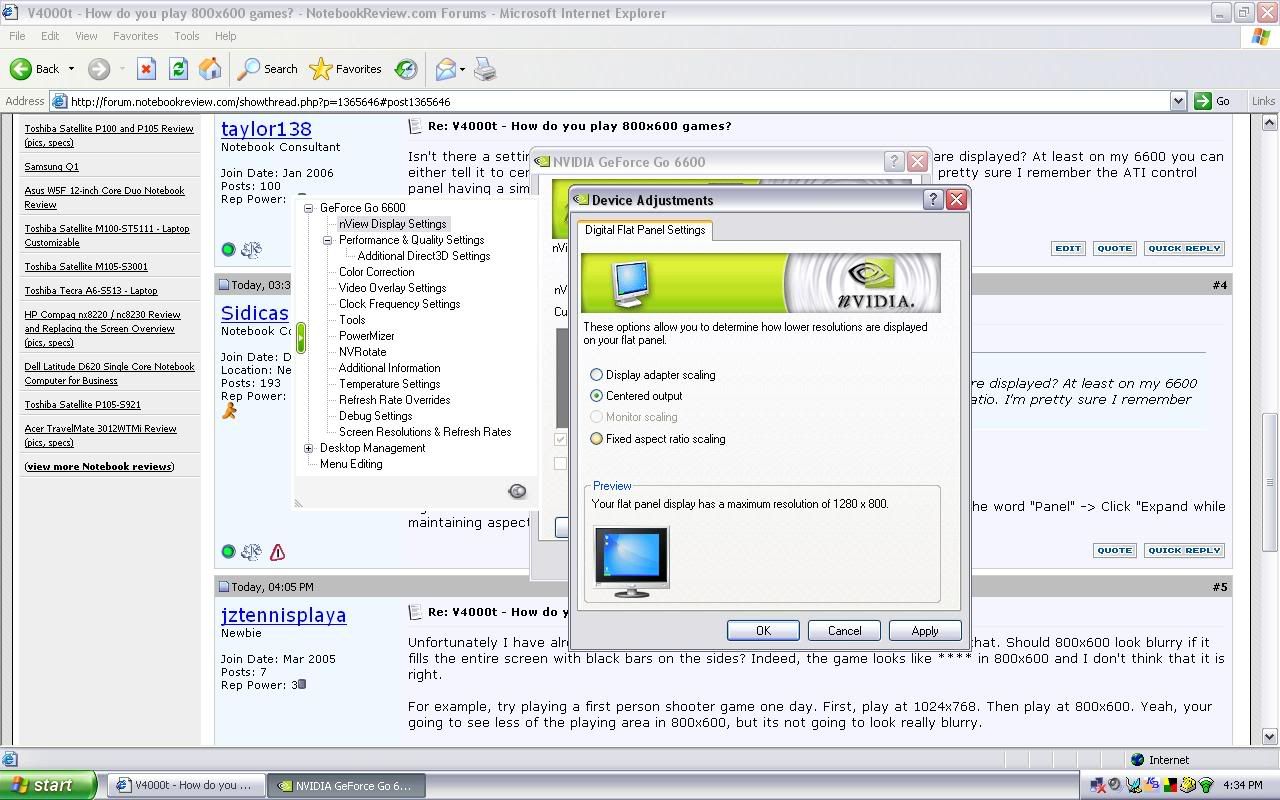This screenshot has width=1280, height=800.
Task: Click the Go button beside address bar
Action: point(1212,101)
